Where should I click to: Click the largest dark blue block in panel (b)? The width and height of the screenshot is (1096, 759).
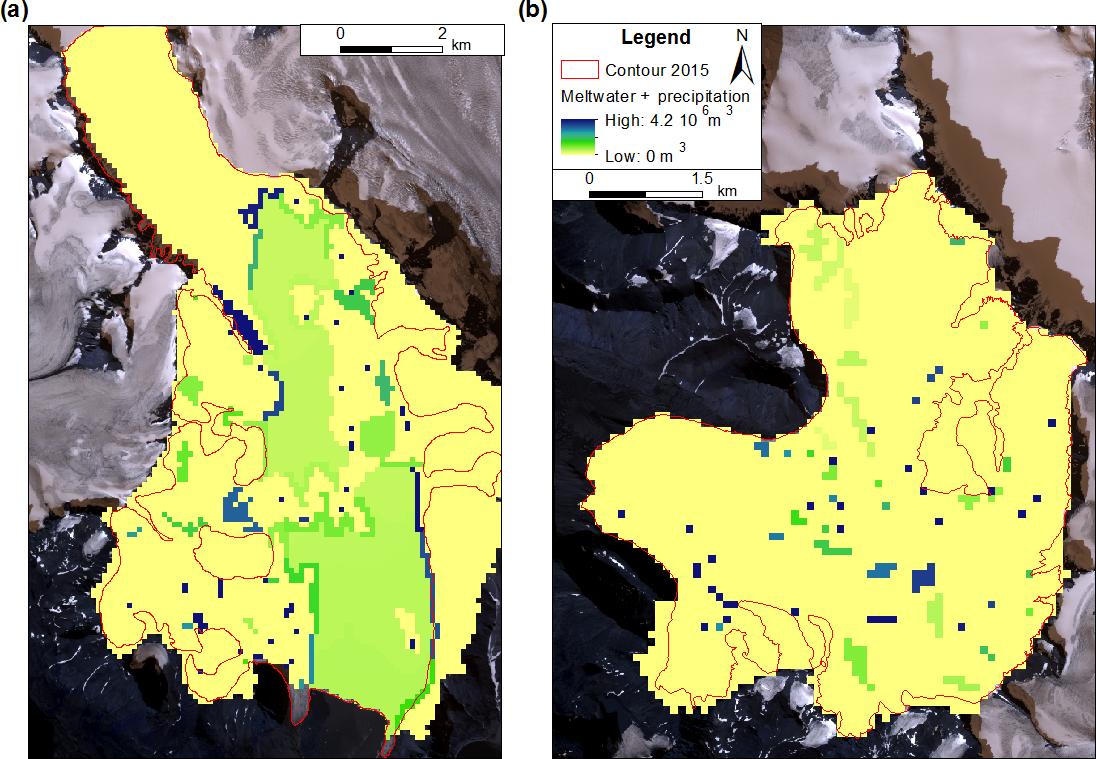click(924, 578)
